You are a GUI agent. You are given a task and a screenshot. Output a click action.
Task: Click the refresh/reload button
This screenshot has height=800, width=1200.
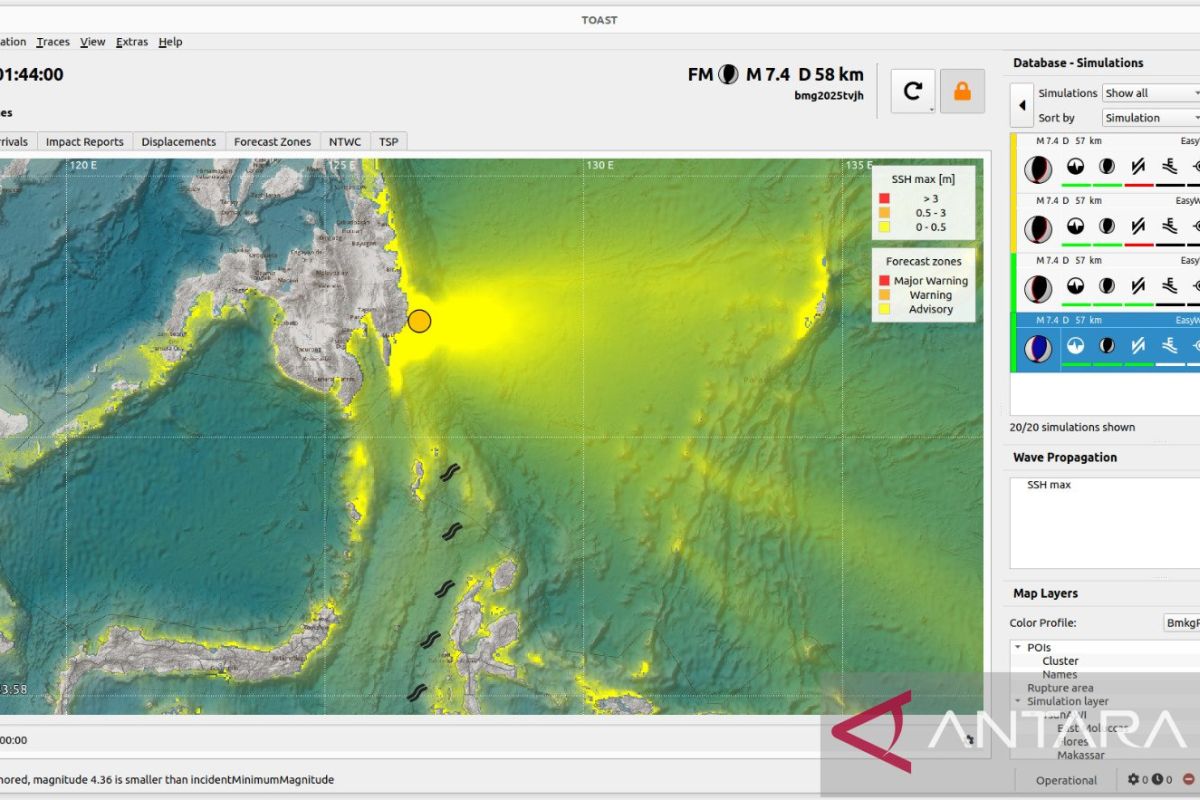tap(912, 91)
